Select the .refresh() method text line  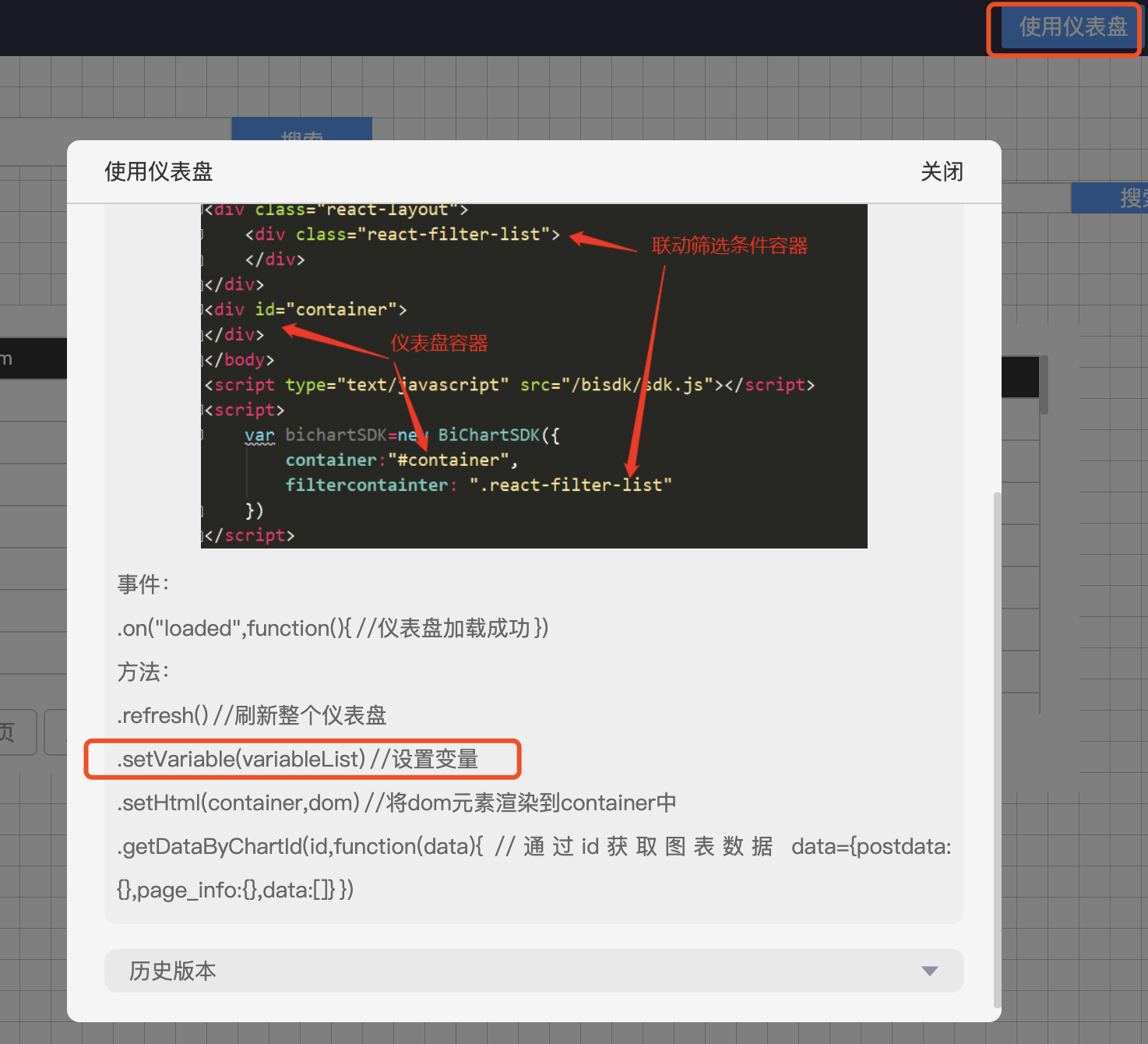coord(252,715)
